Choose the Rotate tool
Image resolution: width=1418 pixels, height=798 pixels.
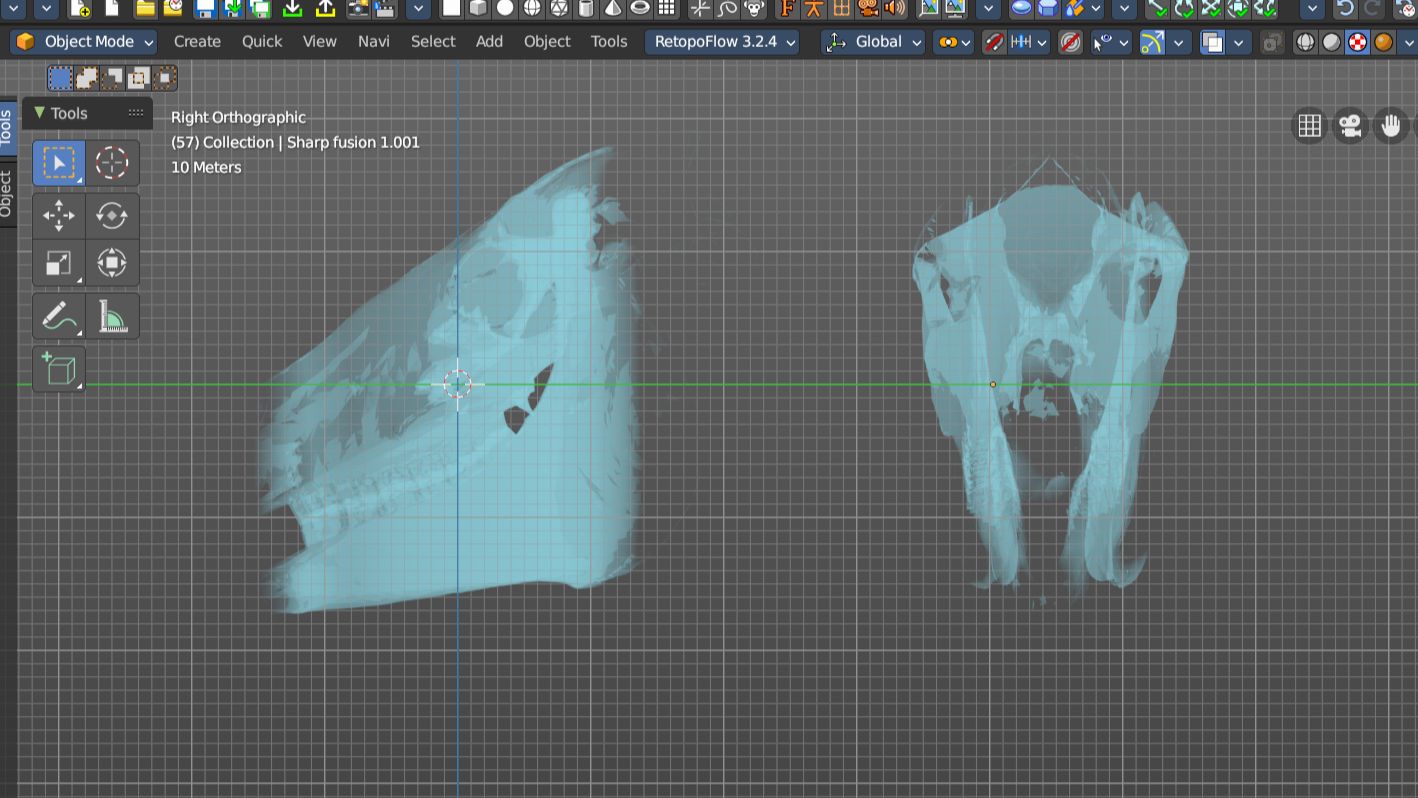111,215
